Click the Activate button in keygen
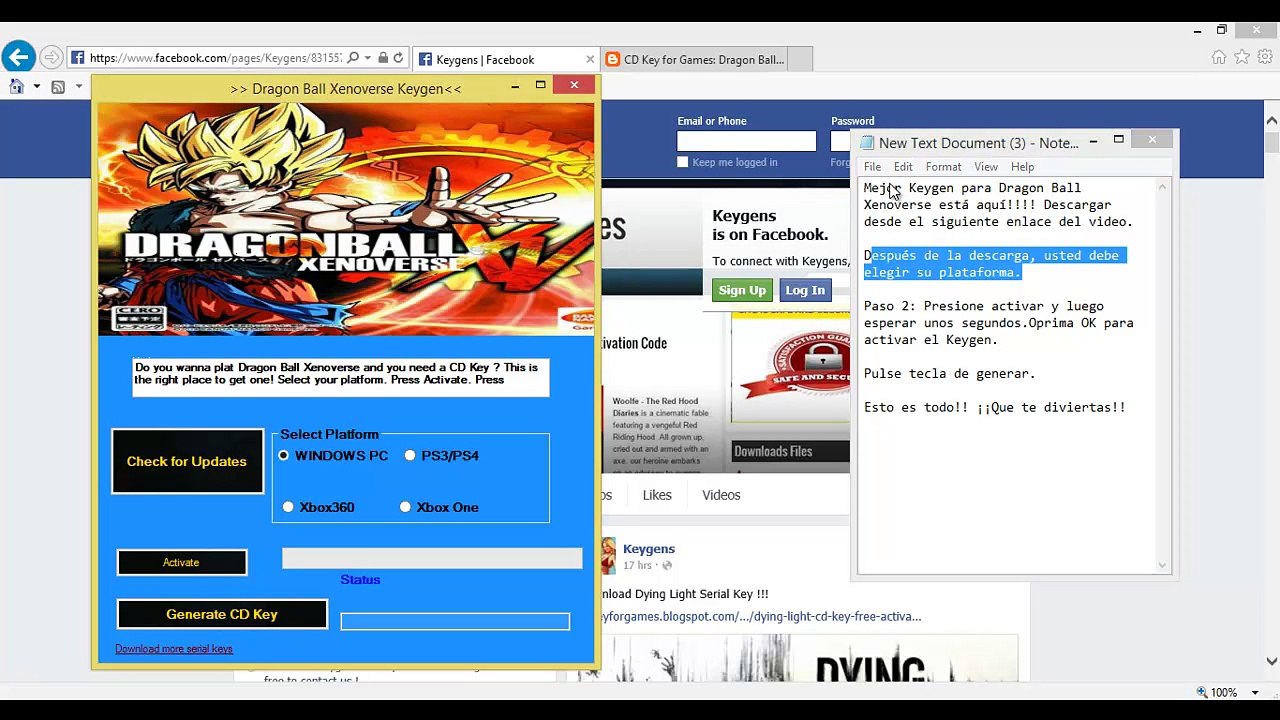This screenshot has width=1280, height=720. click(181, 562)
